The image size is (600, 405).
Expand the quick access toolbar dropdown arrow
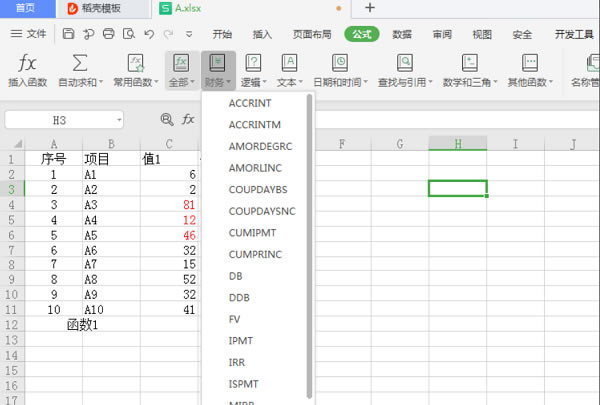tap(189, 34)
